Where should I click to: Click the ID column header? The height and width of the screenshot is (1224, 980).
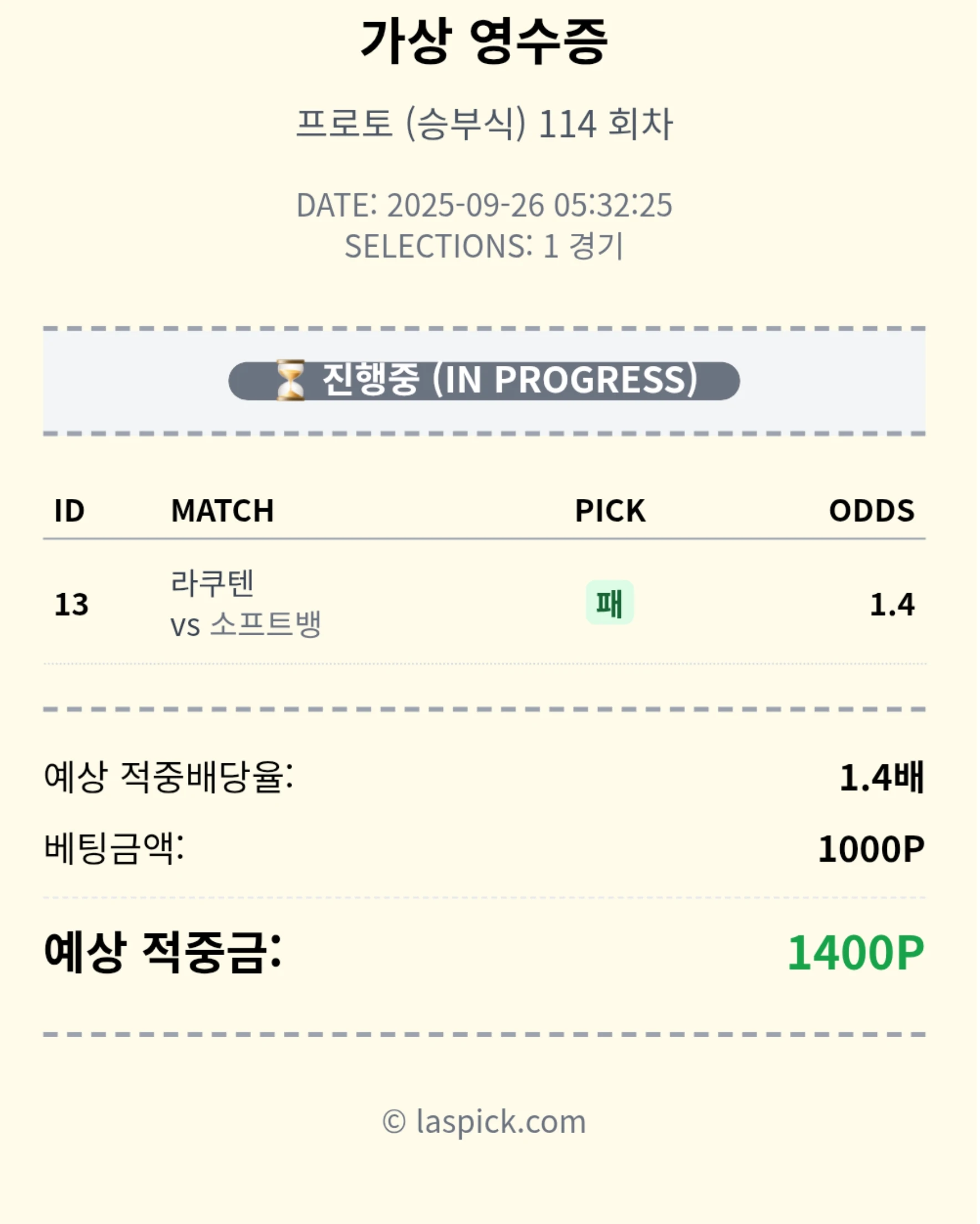point(69,511)
